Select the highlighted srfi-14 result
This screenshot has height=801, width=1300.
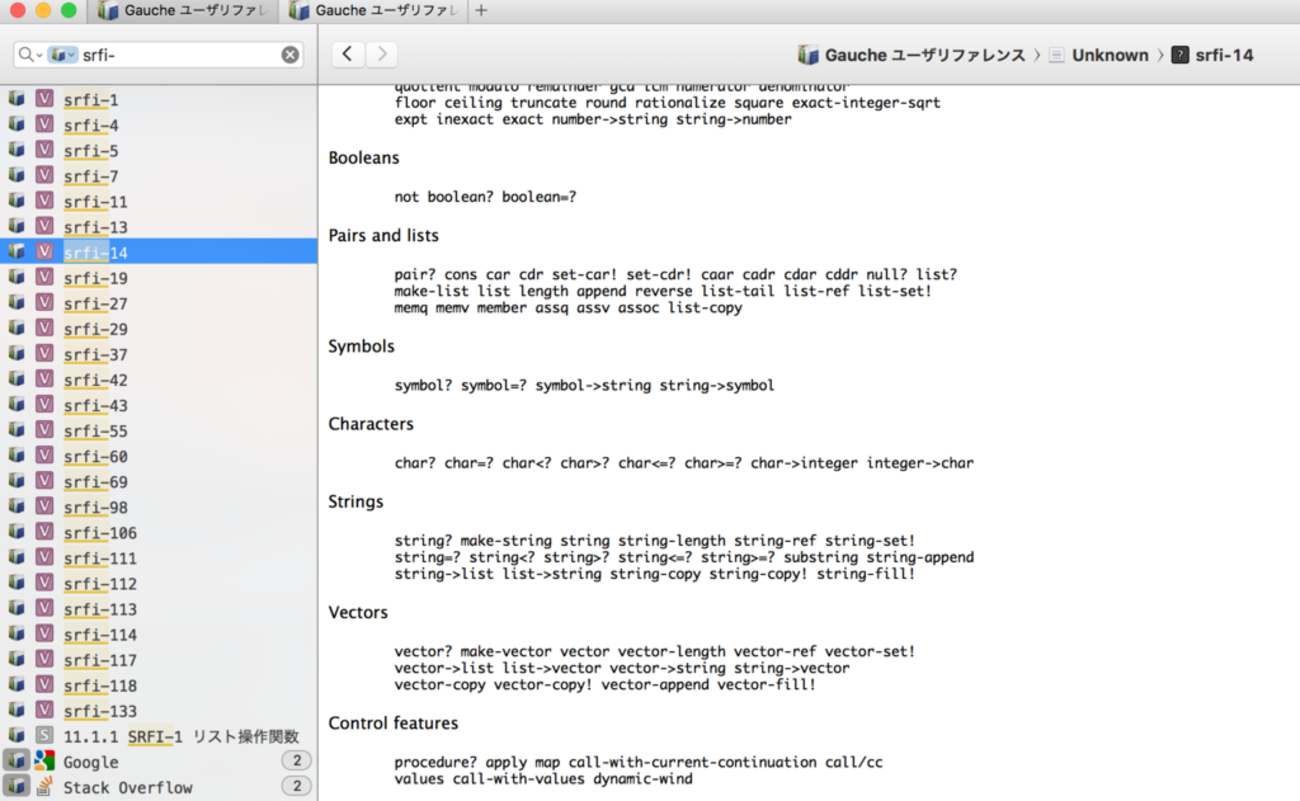pyautogui.click(x=159, y=252)
